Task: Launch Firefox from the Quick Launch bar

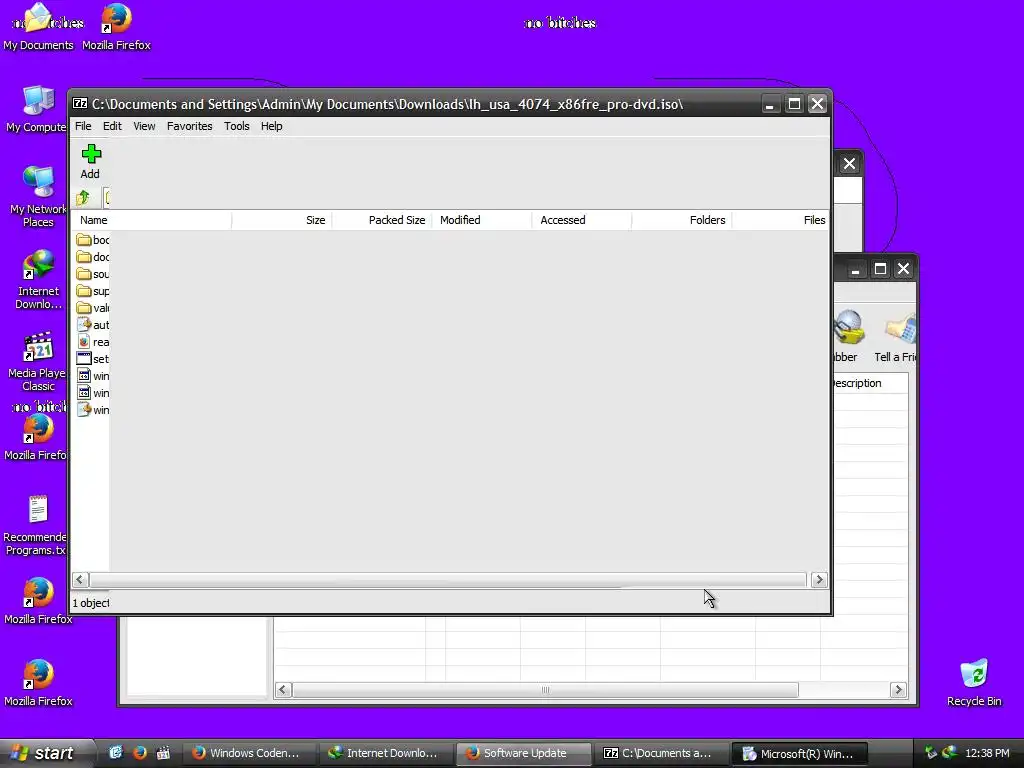Action: click(x=140, y=753)
